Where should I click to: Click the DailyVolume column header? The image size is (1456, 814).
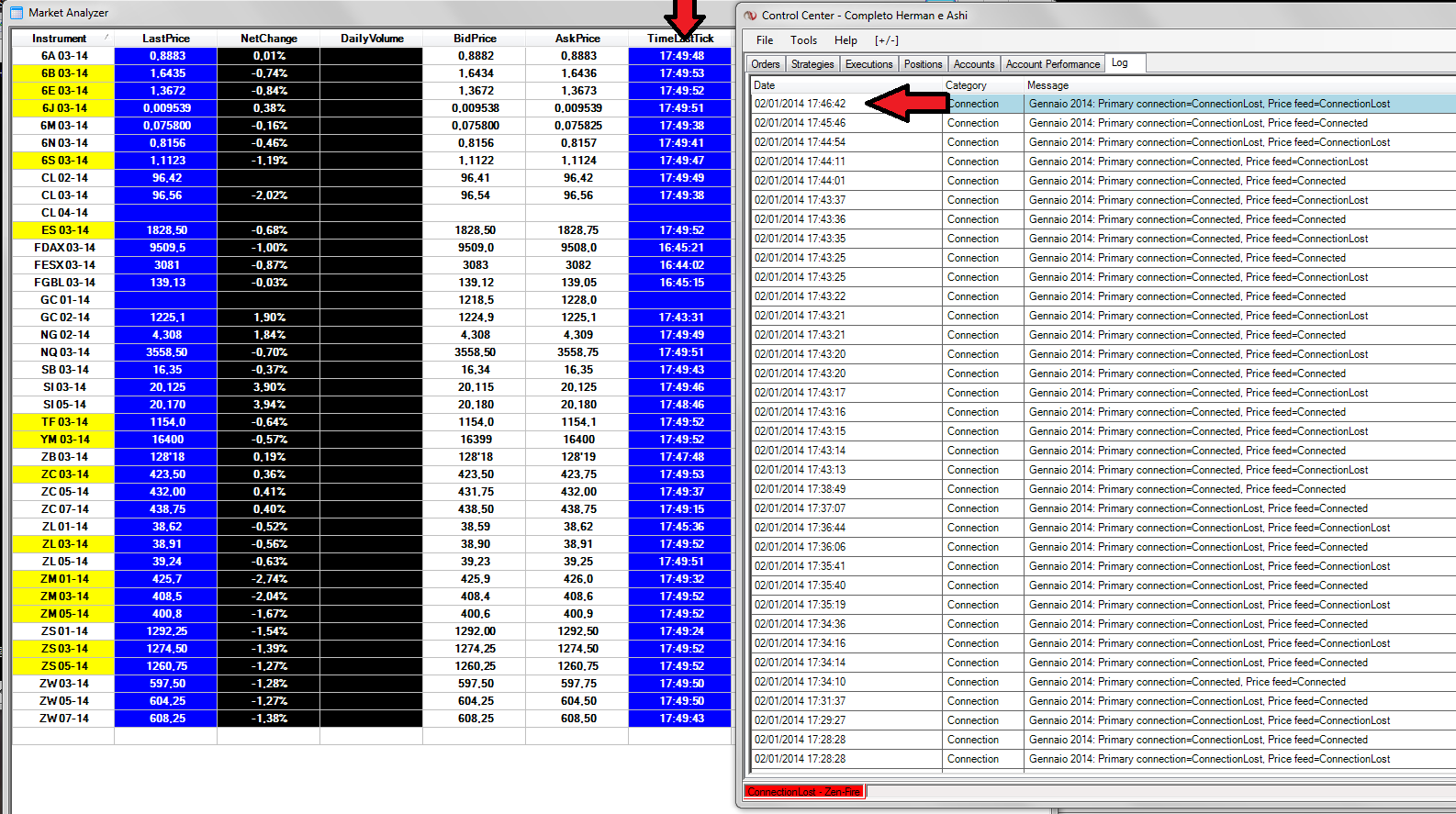pyautogui.click(x=372, y=39)
